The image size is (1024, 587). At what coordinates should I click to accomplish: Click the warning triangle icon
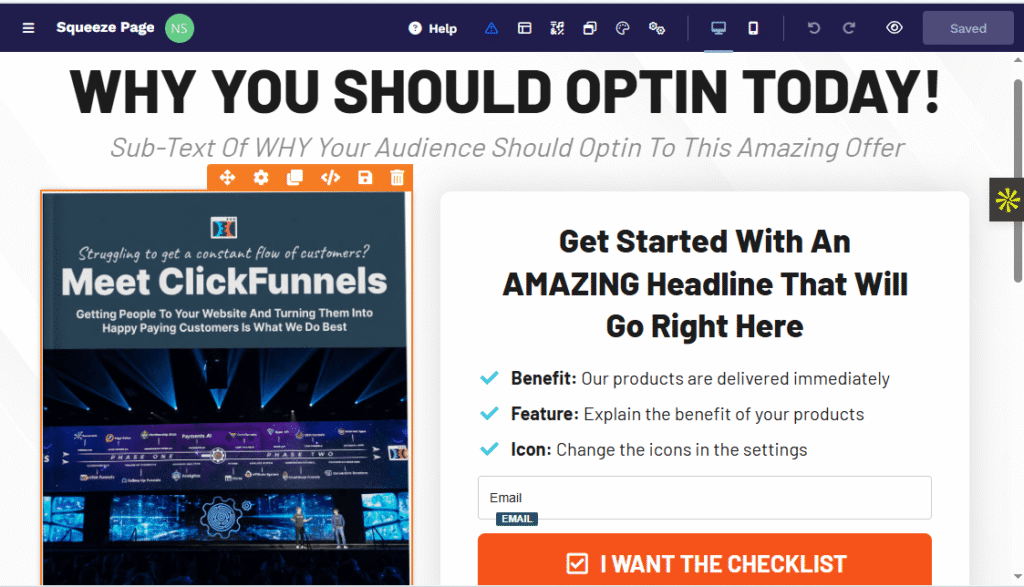click(491, 28)
